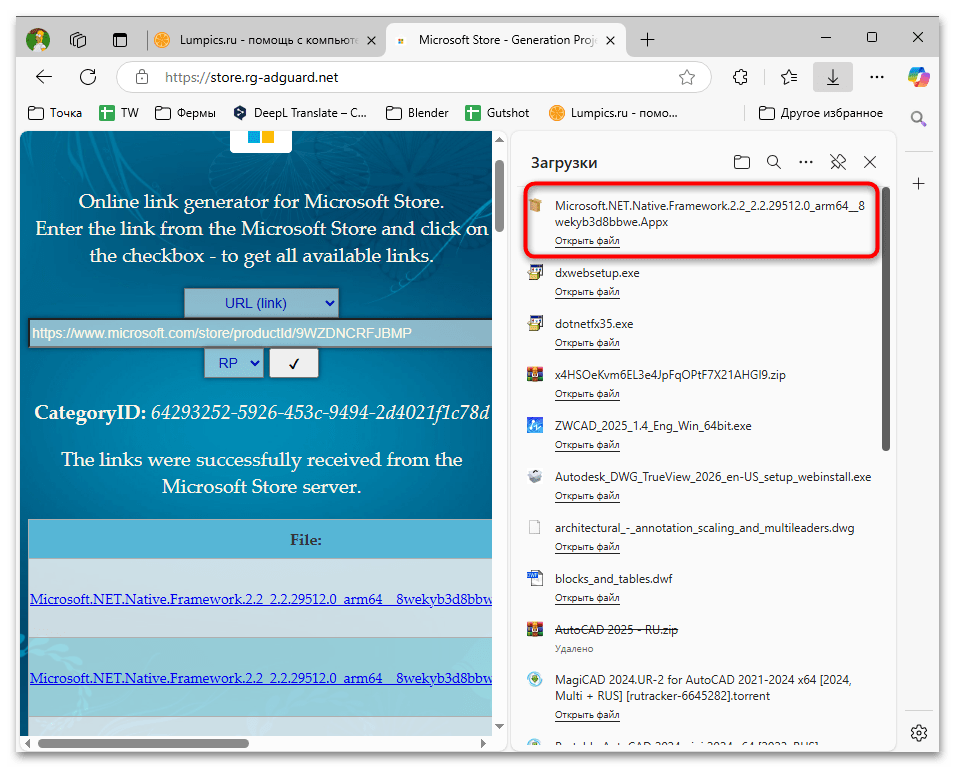The height and width of the screenshot is (768, 955).
Task: Open file link under Autodesk_DWG_TrueView setup
Action: click(x=587, y=496)
